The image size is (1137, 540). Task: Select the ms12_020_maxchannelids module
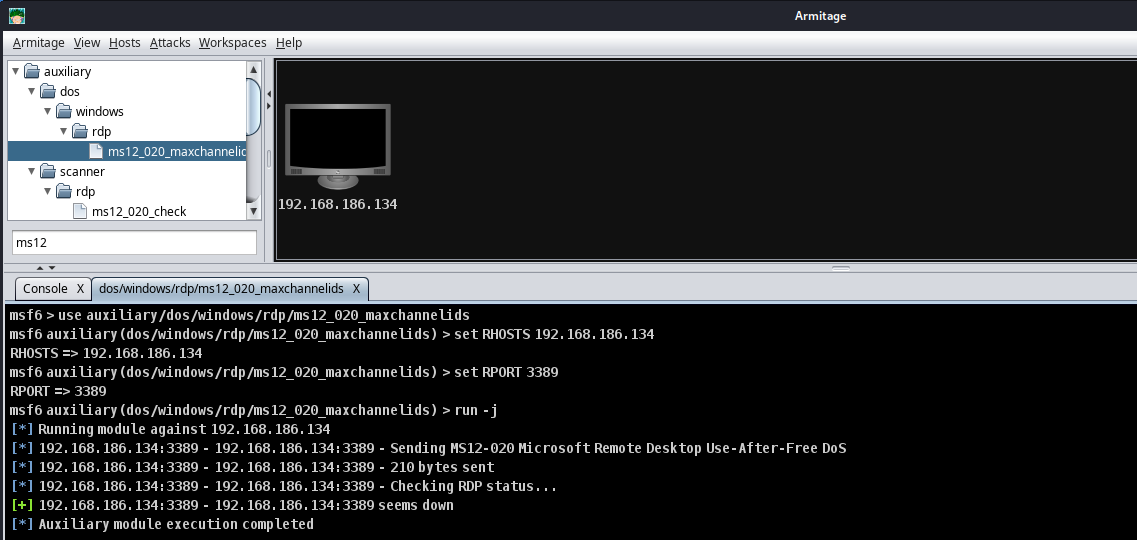point(127,151)
